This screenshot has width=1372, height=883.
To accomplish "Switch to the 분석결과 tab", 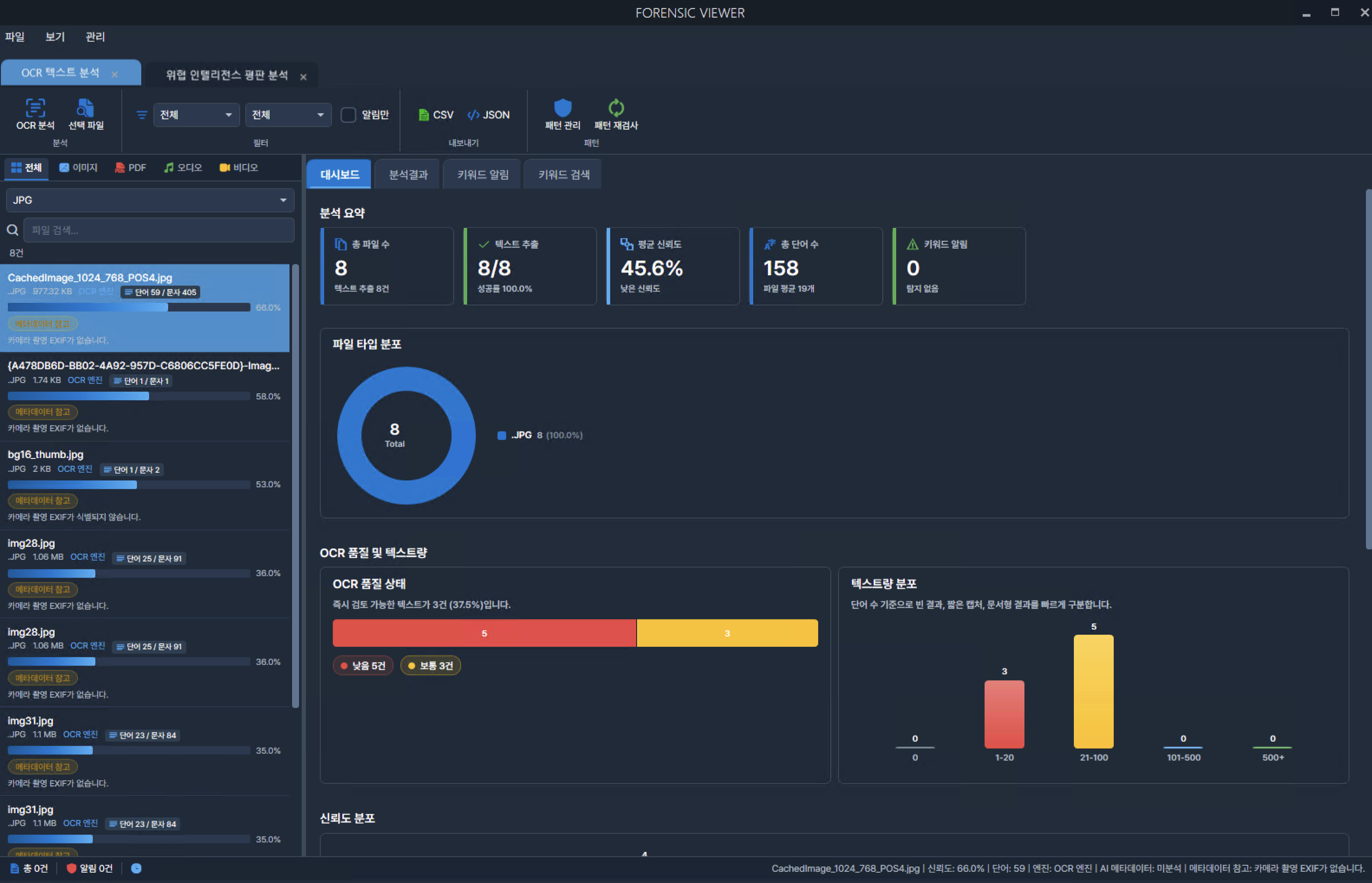I will click(x=408, y=174).
